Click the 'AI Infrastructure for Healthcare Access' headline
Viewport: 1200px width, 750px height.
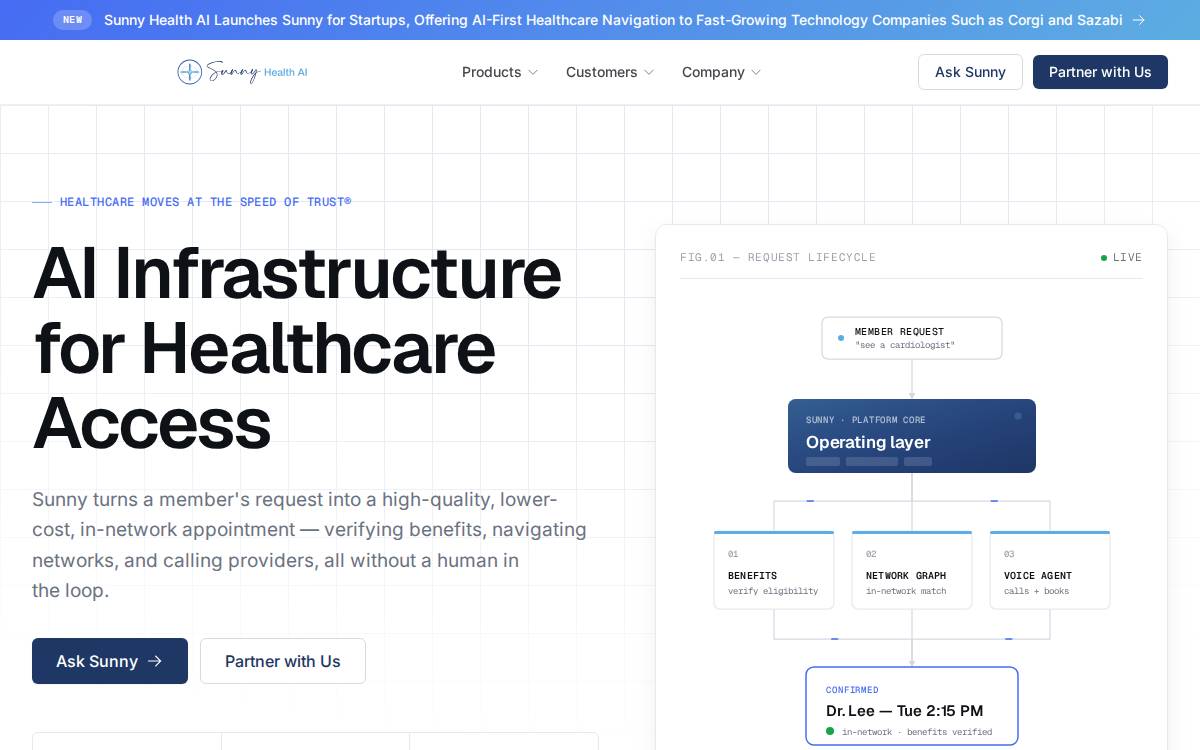click(297, 347)
